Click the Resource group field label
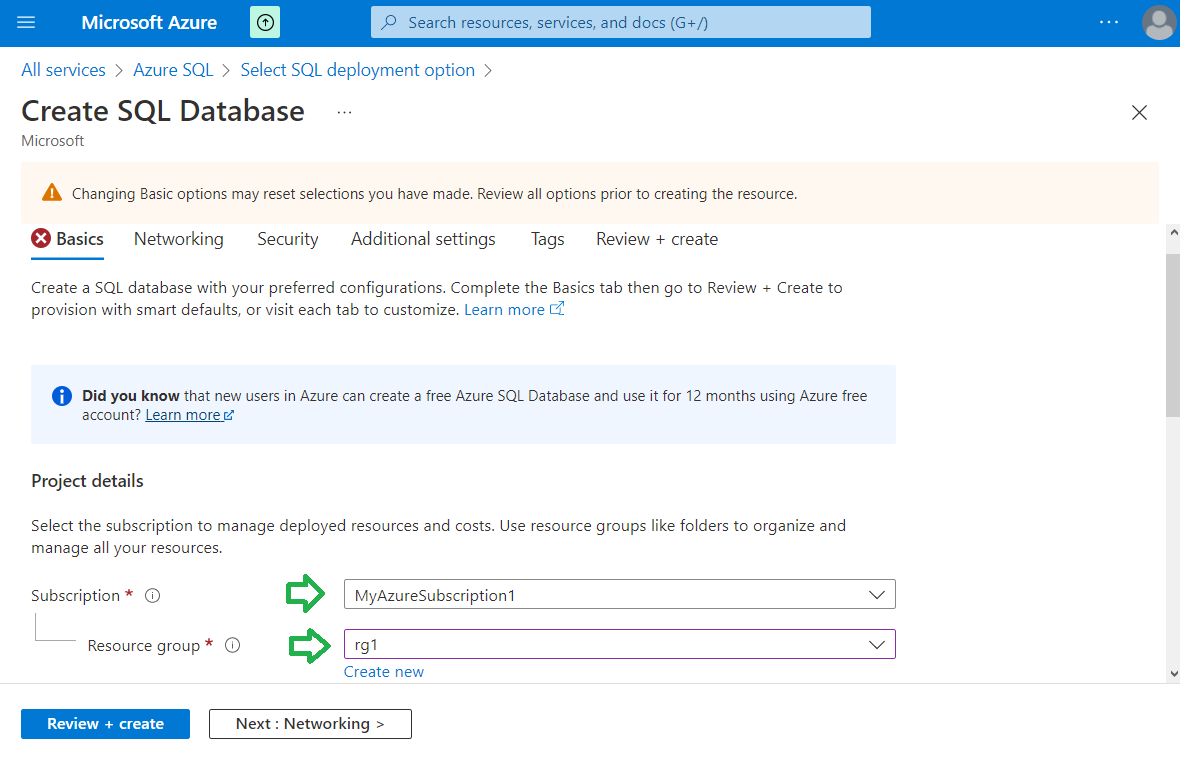This screenshot has height=759, width=1180. click(144, 645)
